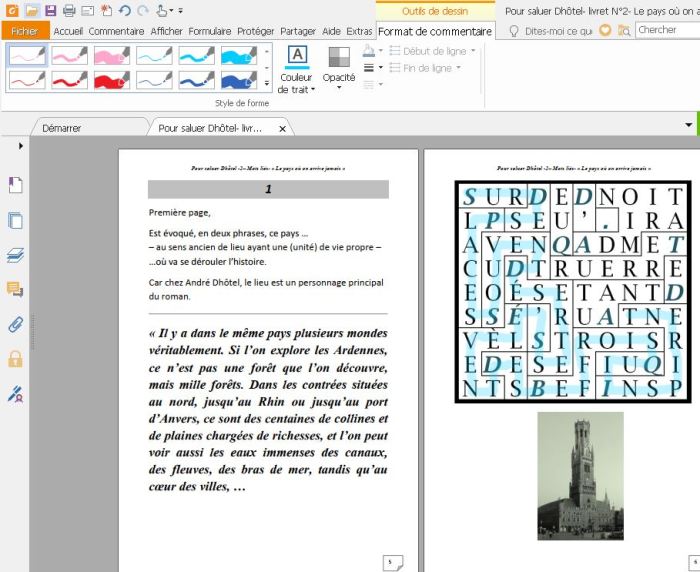Open the Afficher ribbon tab
This screenshot has height=572, width=700.
tap(167, 31)
